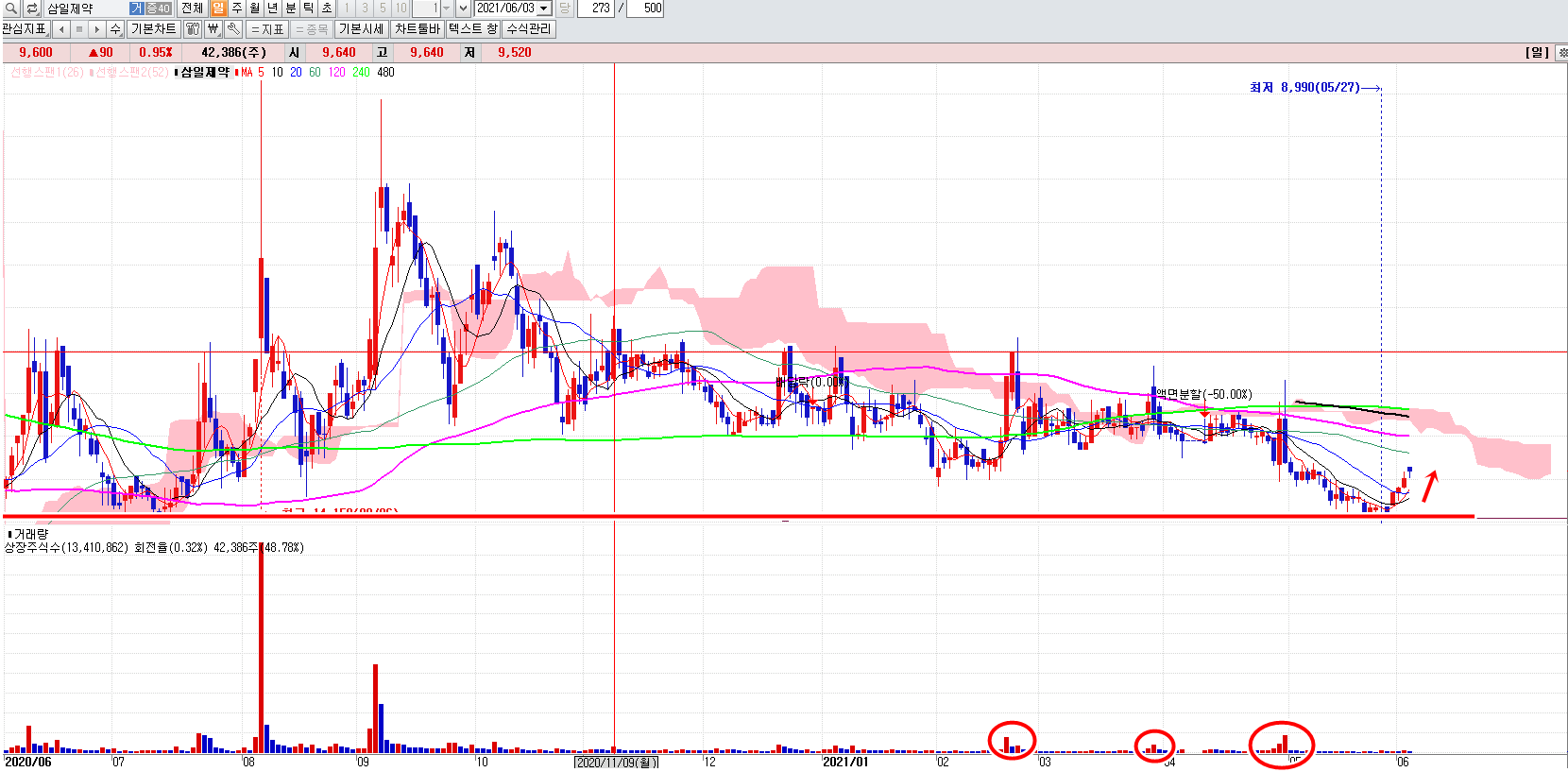This screenshot has height=772, width=1568.
Task: Open the =지표 indicator menu
Action: click(267, 29)
